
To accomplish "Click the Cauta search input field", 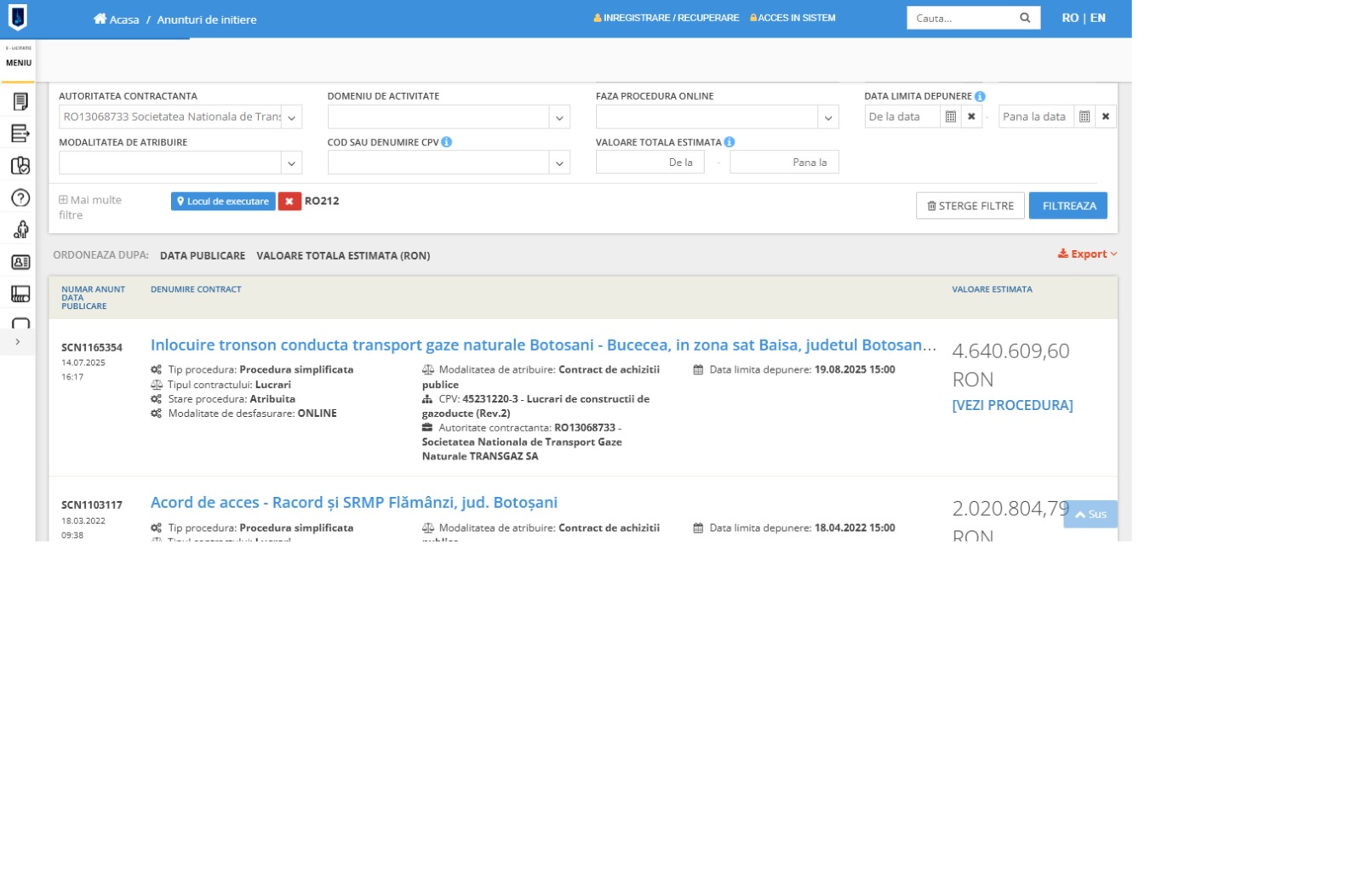I will pos(962,18).
